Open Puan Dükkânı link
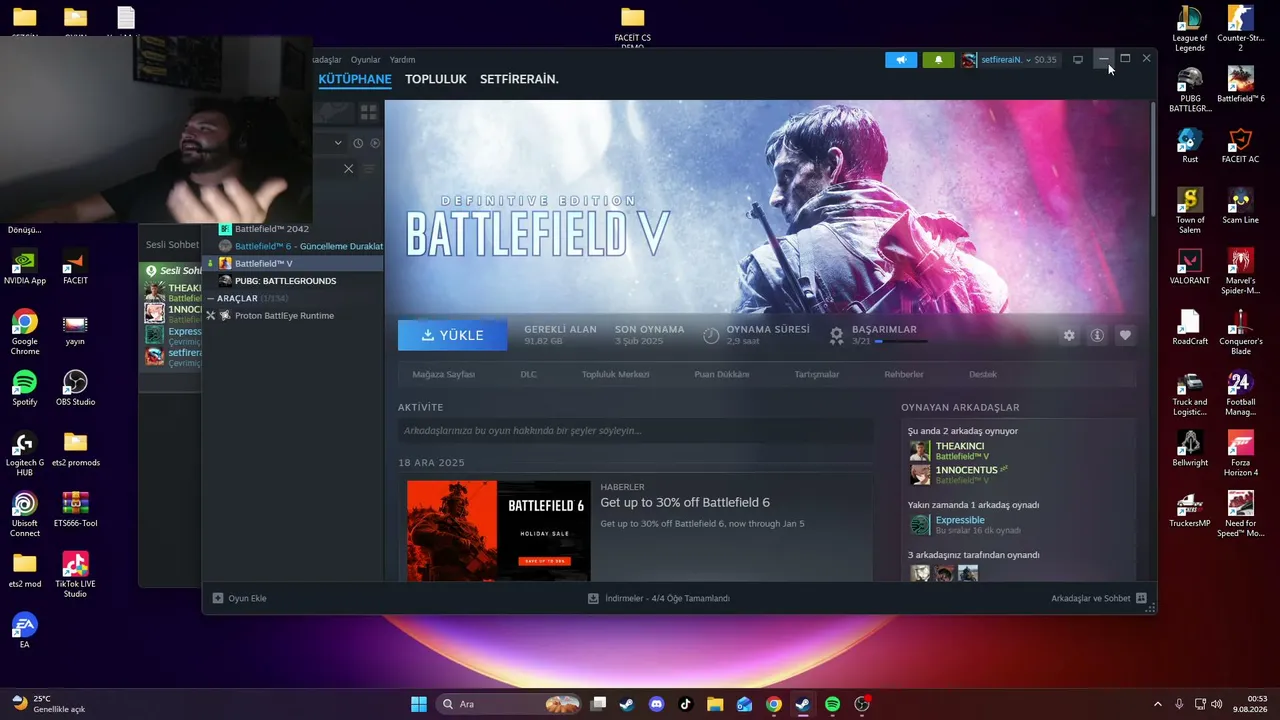 click(721, 374)
